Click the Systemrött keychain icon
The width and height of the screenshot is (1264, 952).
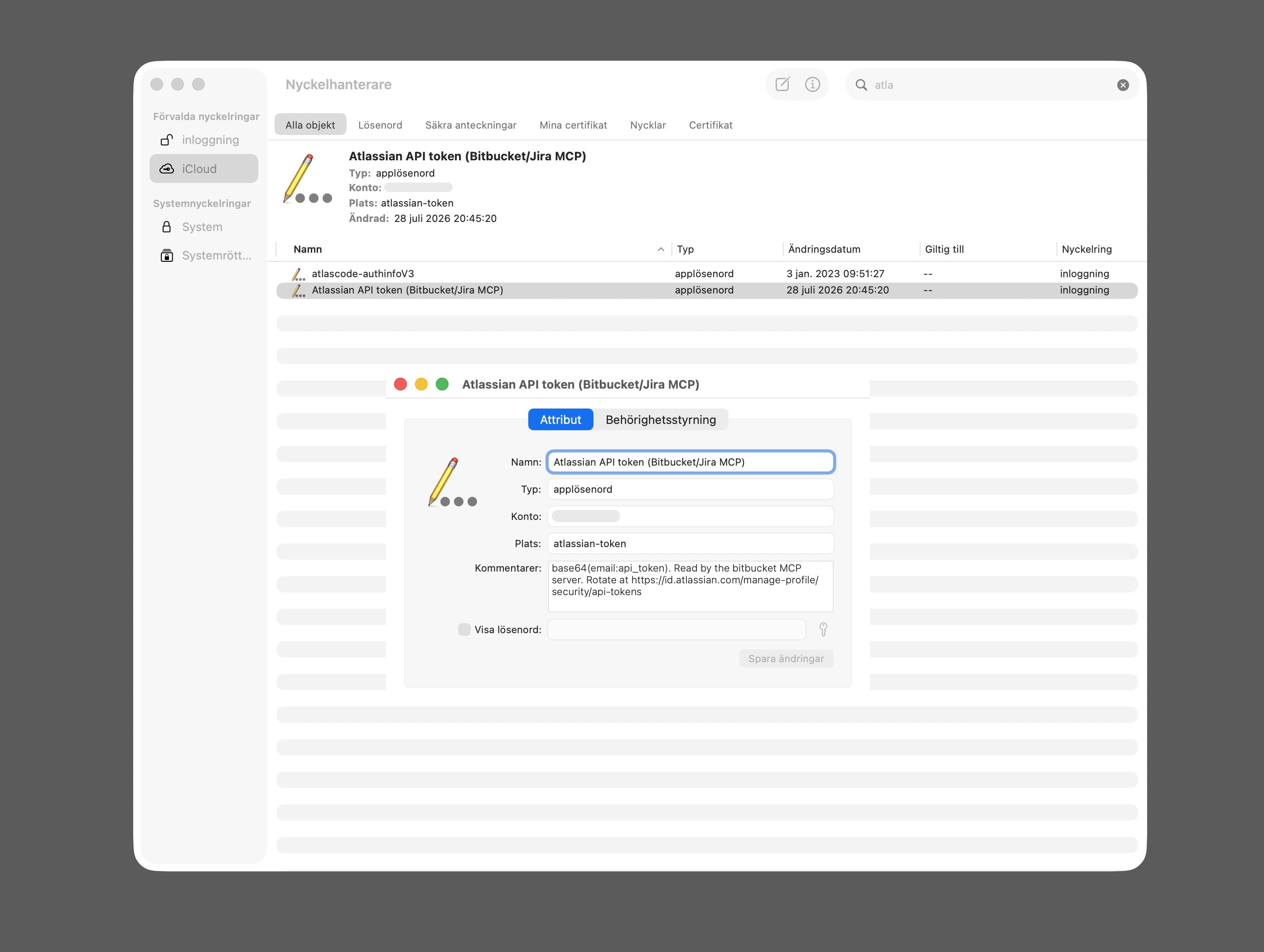[x=166, y=255]
